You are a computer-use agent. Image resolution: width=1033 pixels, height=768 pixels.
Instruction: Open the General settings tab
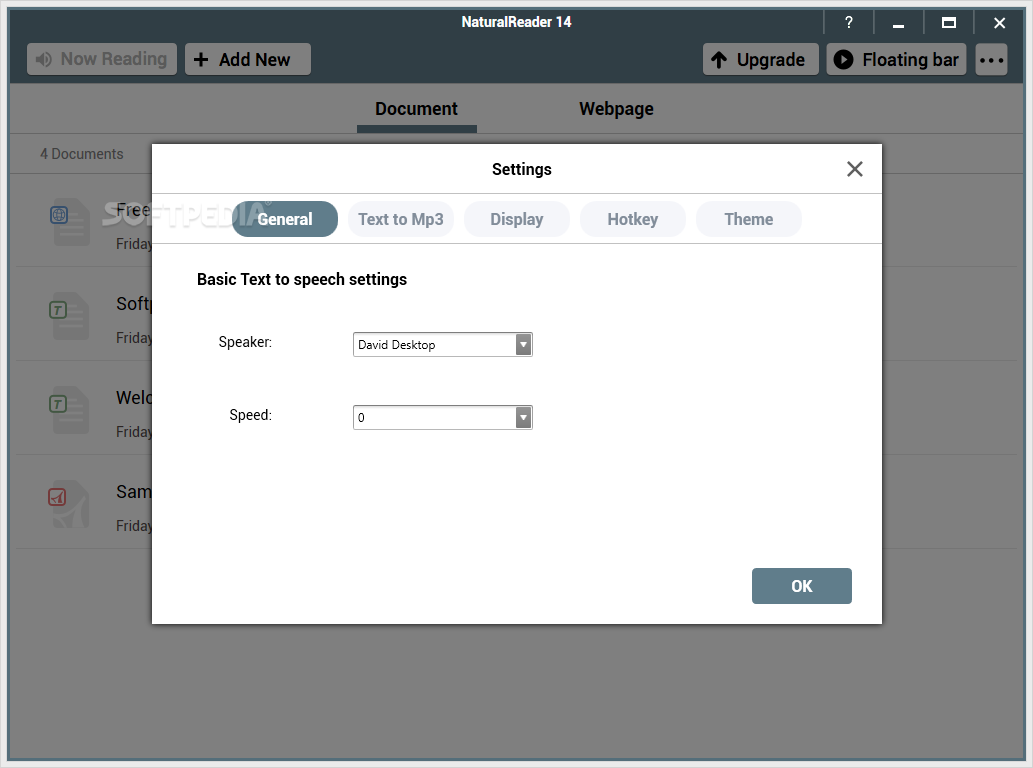point(285,219)
